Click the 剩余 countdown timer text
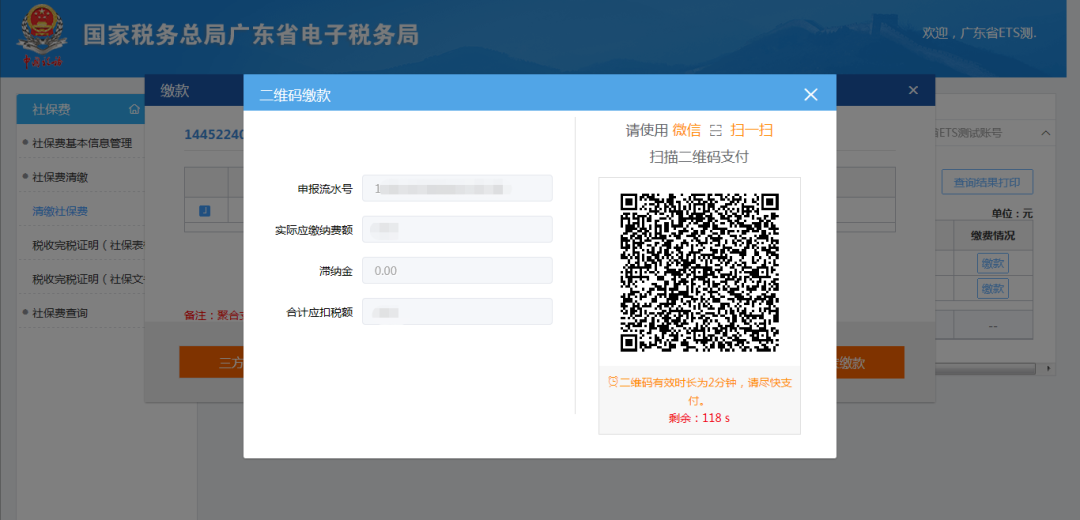Viewport: 1080px width, 520px height. pos(699,417)
